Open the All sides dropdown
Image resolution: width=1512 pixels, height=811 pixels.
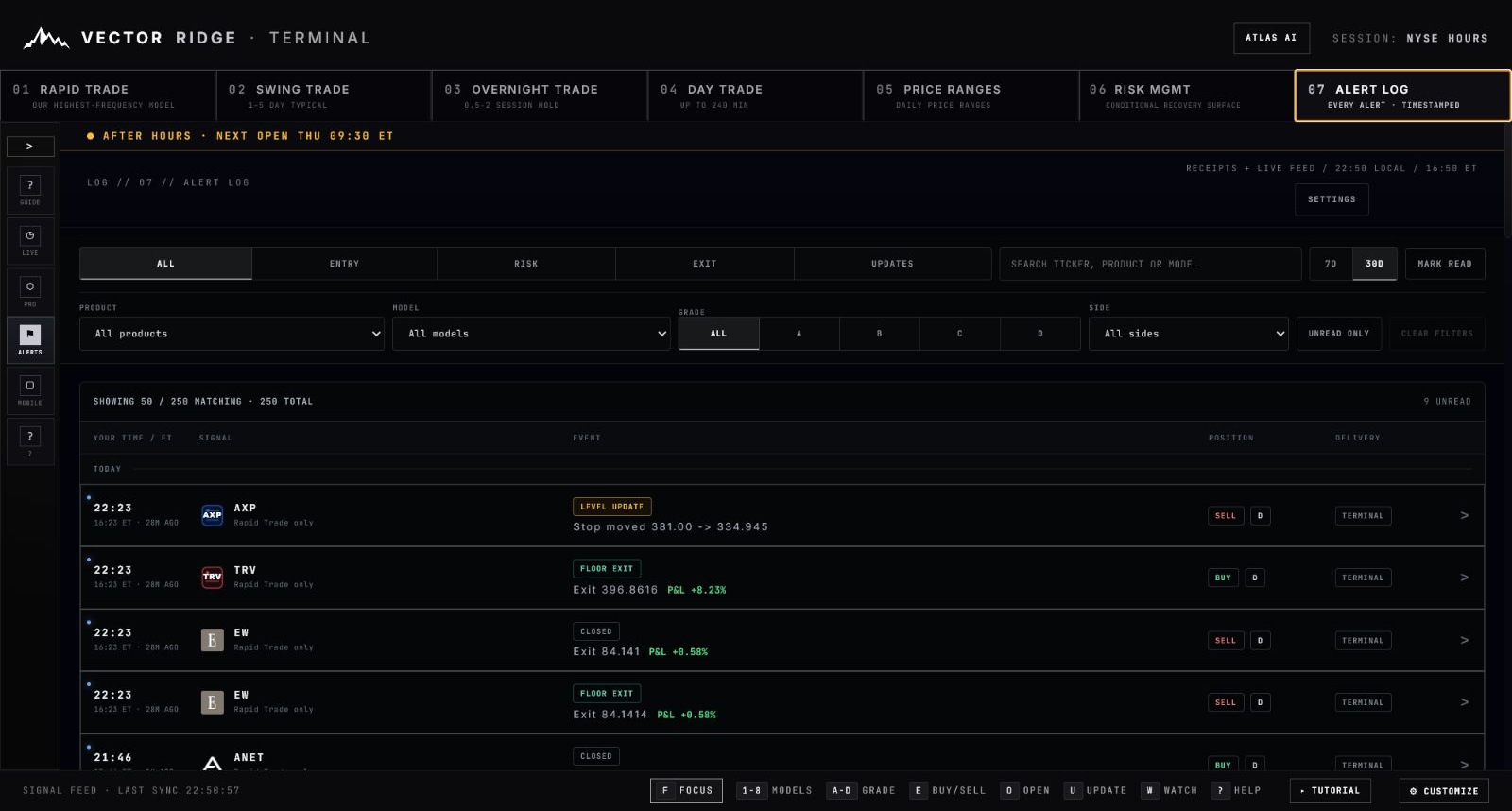(1189, 334)
